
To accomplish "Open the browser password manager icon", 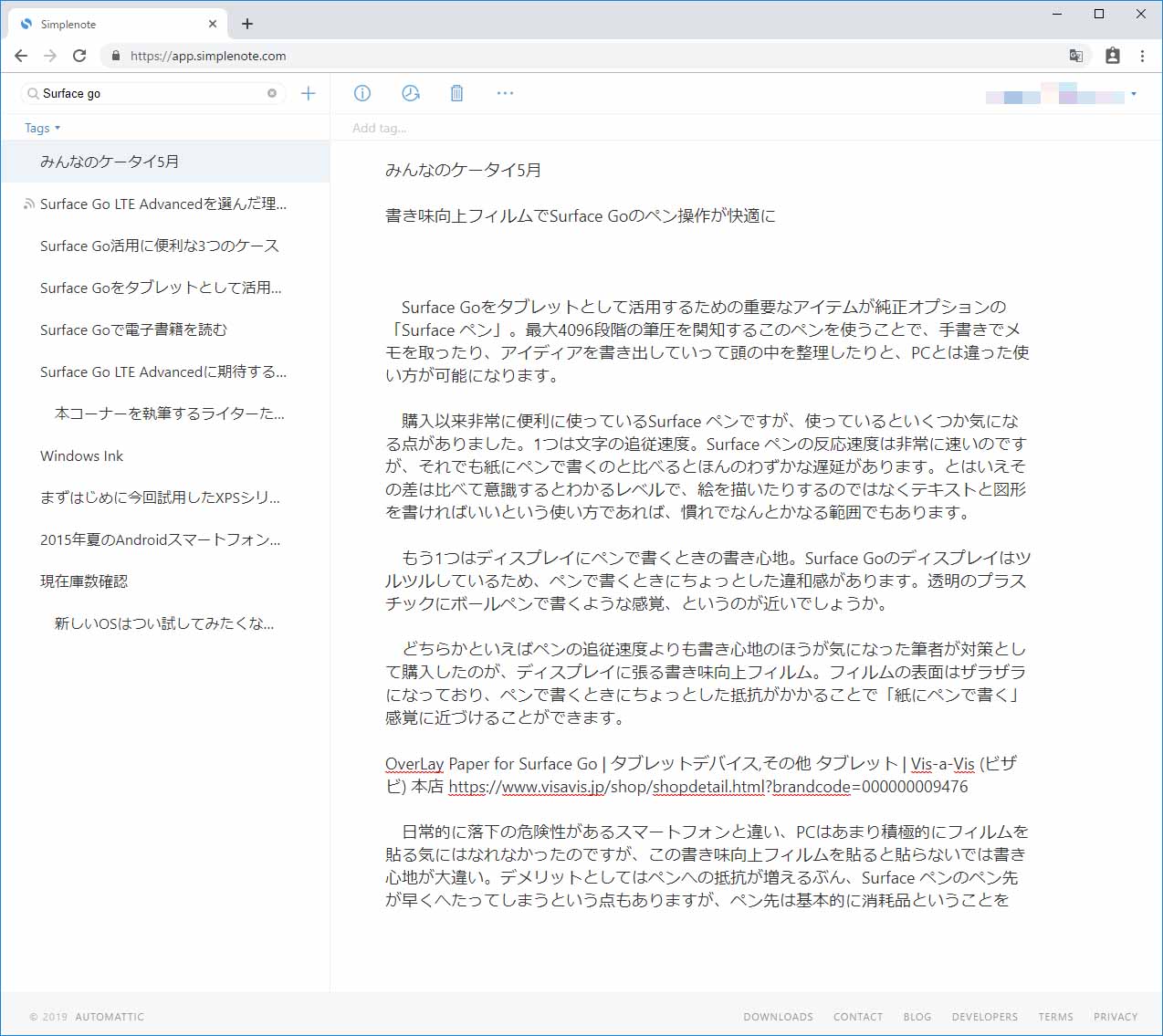I will click(1112, 56).
